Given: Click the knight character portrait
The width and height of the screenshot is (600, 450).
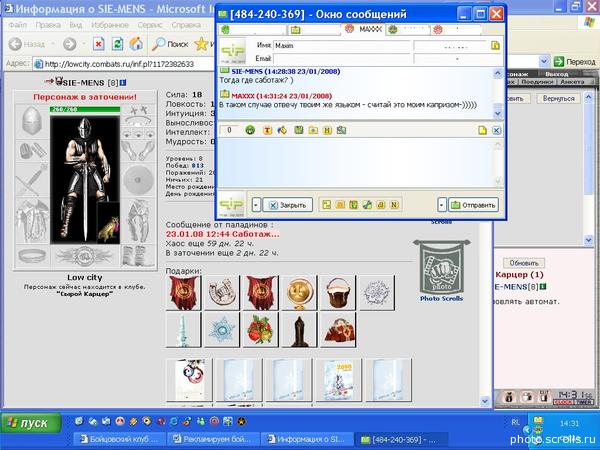Looking at the screenshot, I should 85,180.
